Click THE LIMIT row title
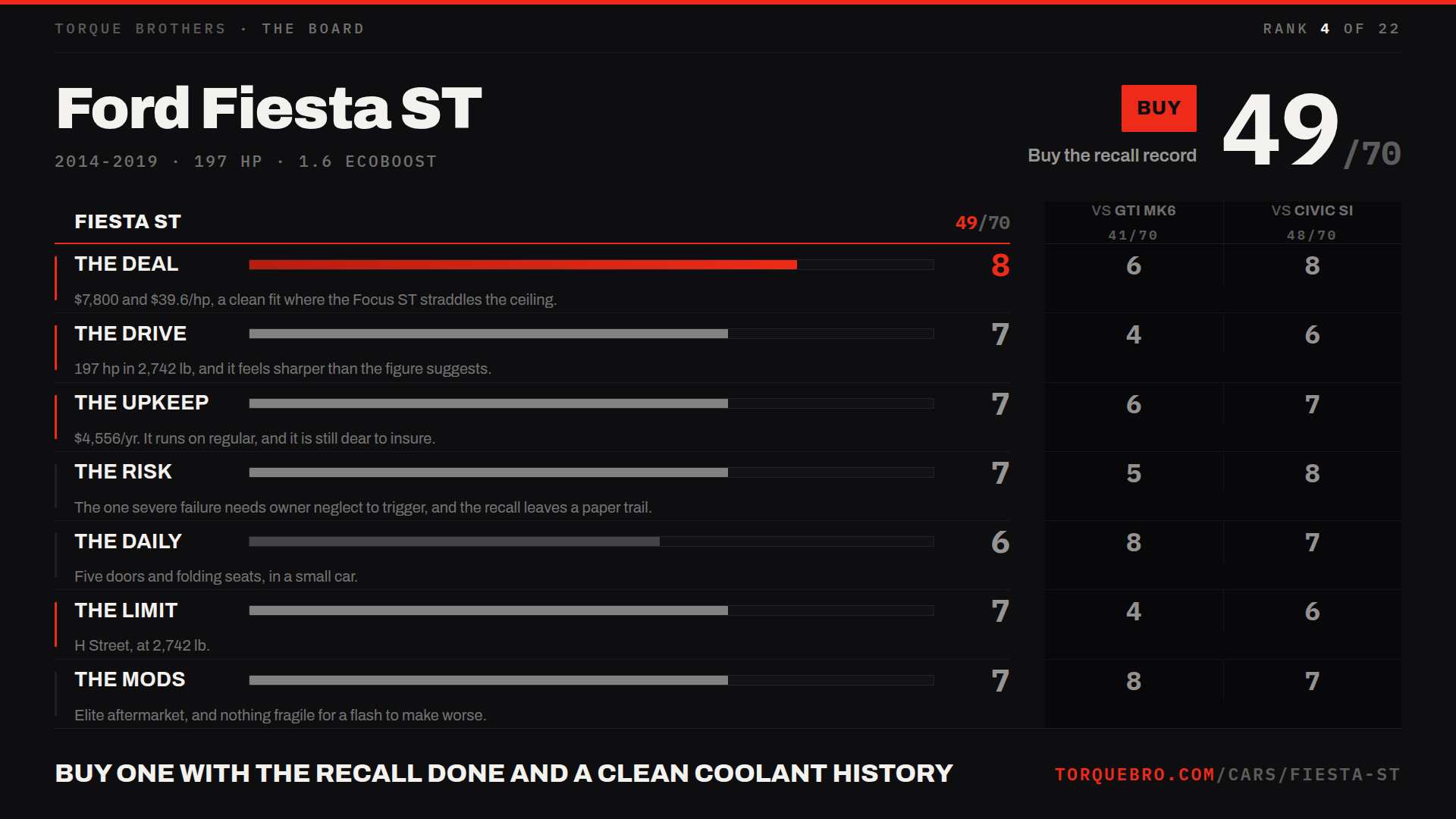 (126, 610)
